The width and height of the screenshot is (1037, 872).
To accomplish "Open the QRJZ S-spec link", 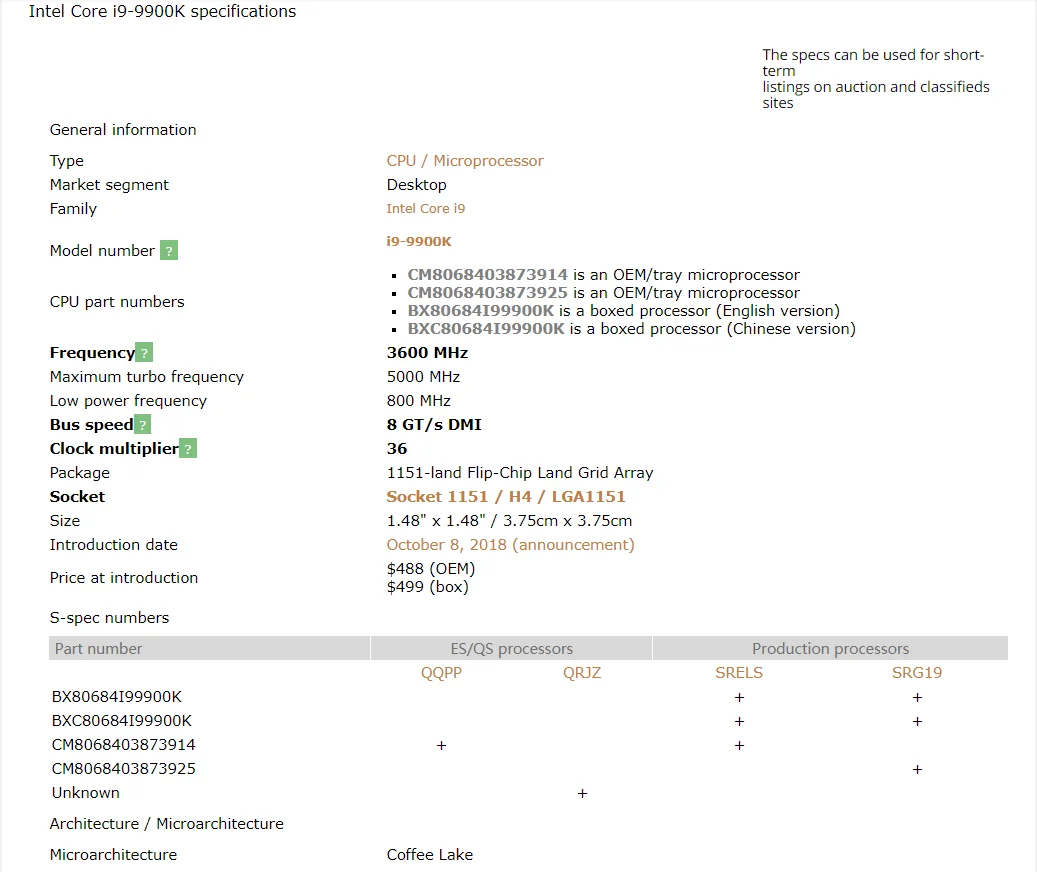I will (582, 672).
